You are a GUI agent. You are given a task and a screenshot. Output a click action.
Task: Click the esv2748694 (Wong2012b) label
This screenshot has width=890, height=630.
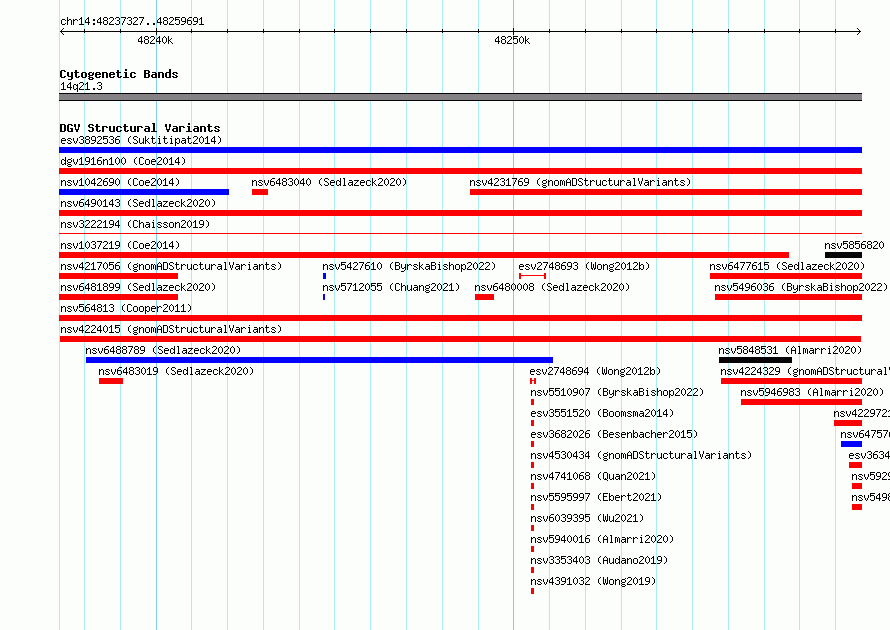[x=595, y=371]
